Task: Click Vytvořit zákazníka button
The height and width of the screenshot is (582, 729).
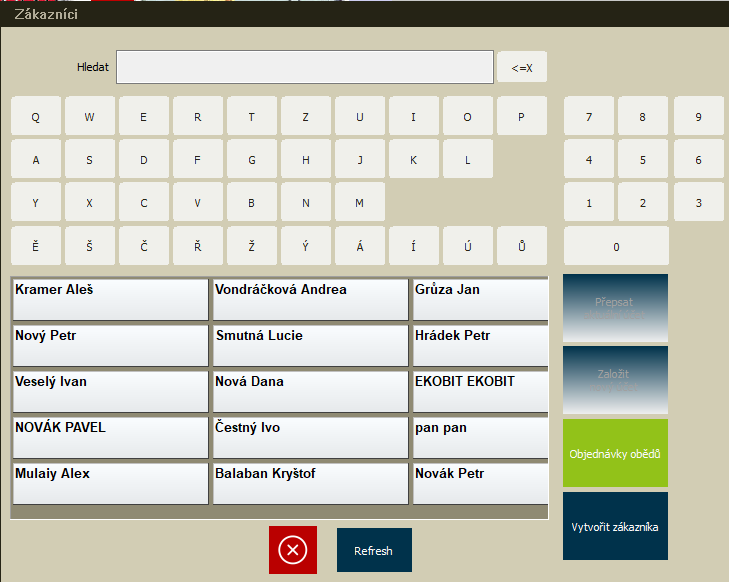Action: point(615,526)
